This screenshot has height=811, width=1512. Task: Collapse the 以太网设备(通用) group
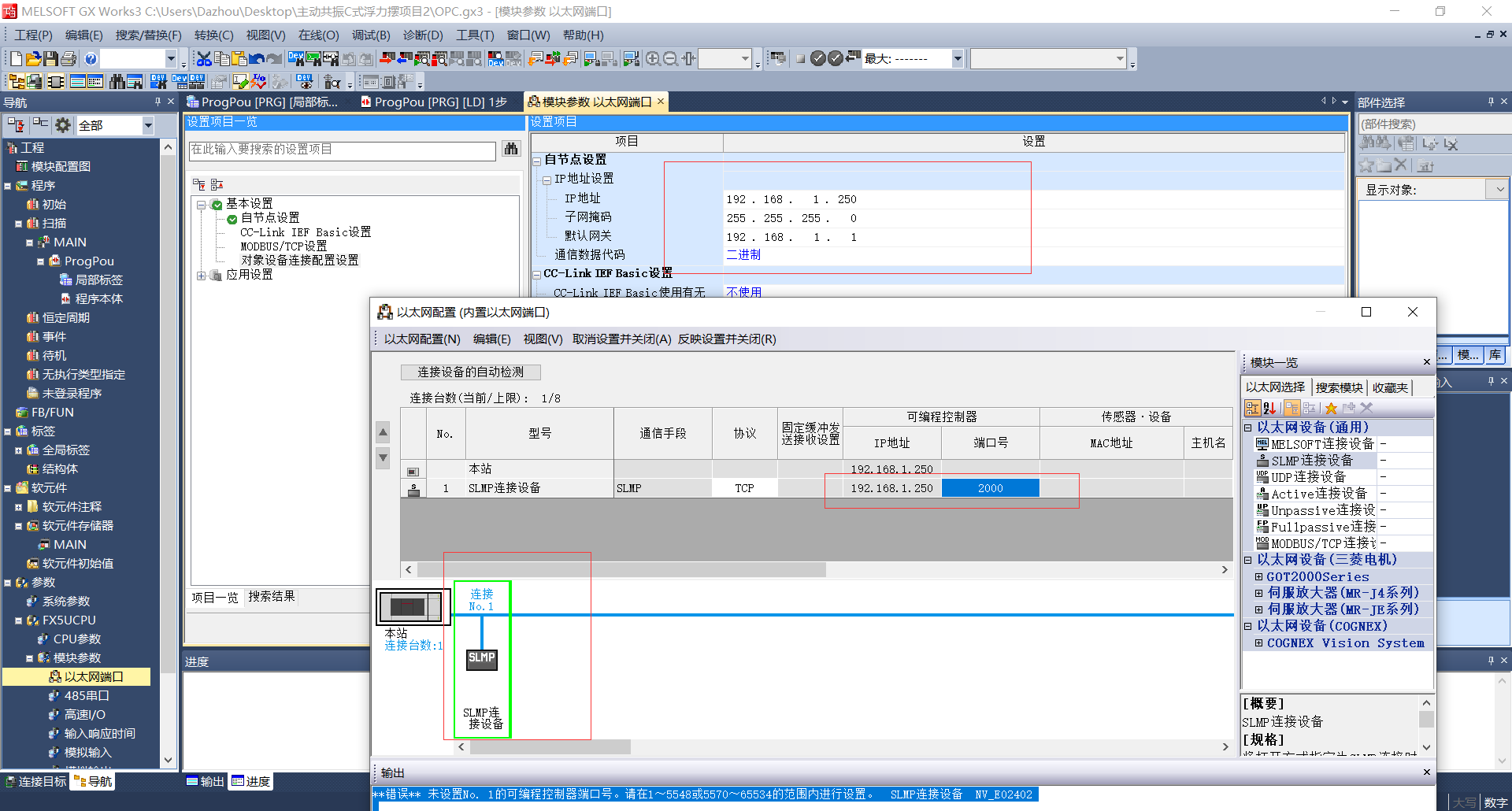click(x=1249, y=426)
